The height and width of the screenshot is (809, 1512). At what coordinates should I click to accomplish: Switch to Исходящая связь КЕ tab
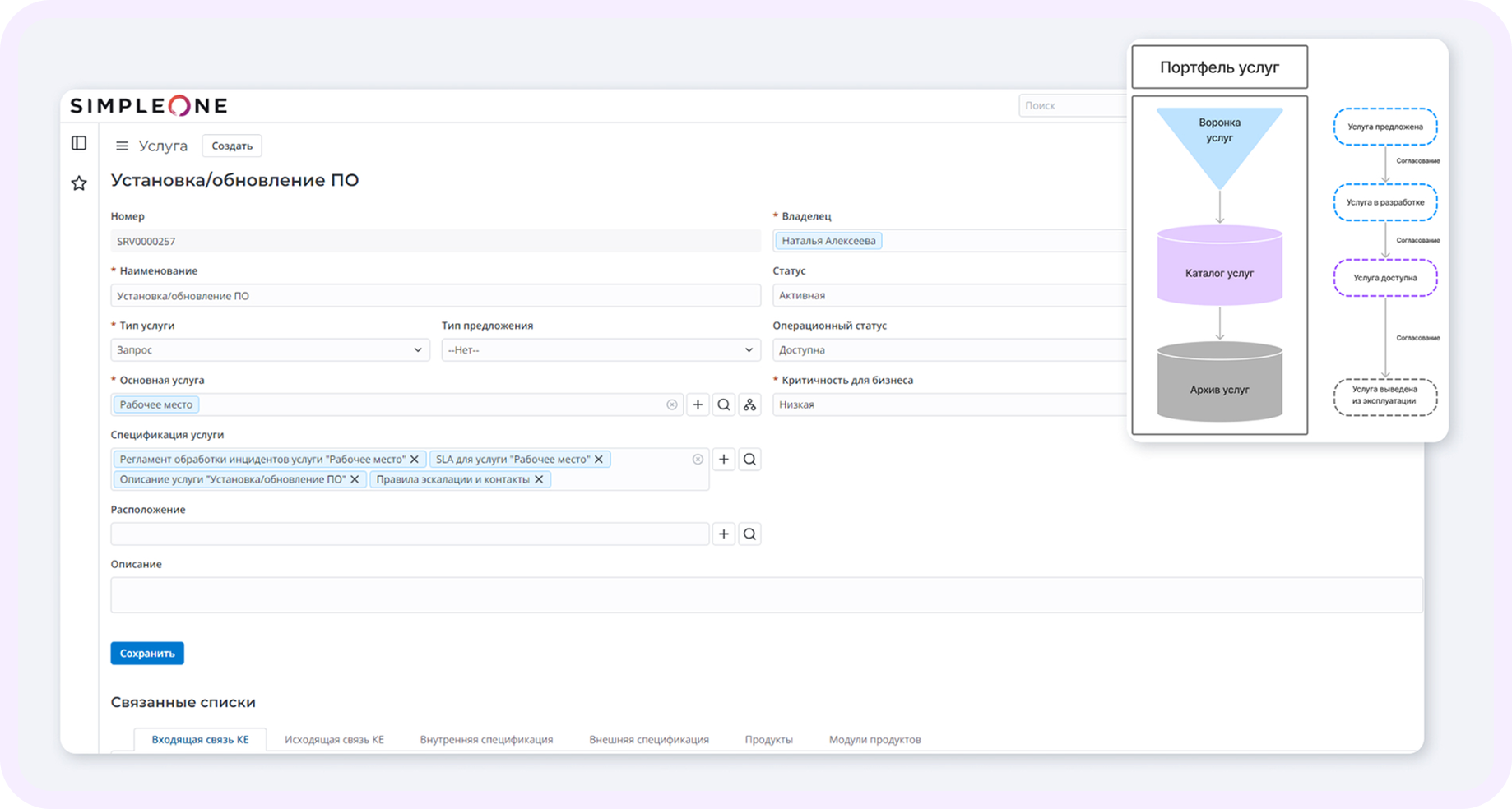pos(334,739)
